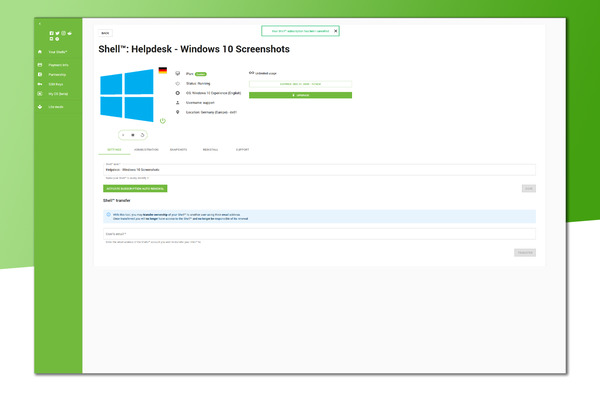Click the Back button

click(x=106, y=33)
